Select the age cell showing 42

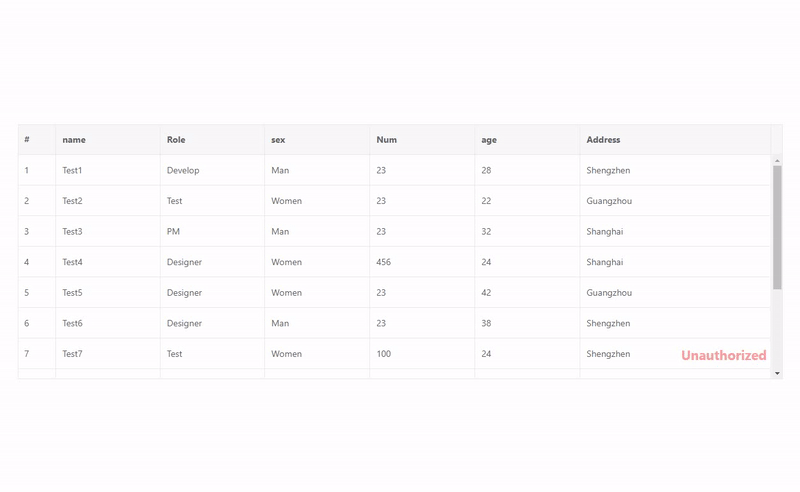[487, 293]
